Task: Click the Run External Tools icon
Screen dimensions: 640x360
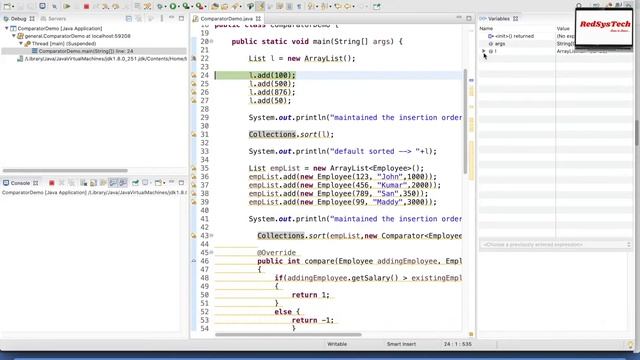Action: click(x=199, y=6)
